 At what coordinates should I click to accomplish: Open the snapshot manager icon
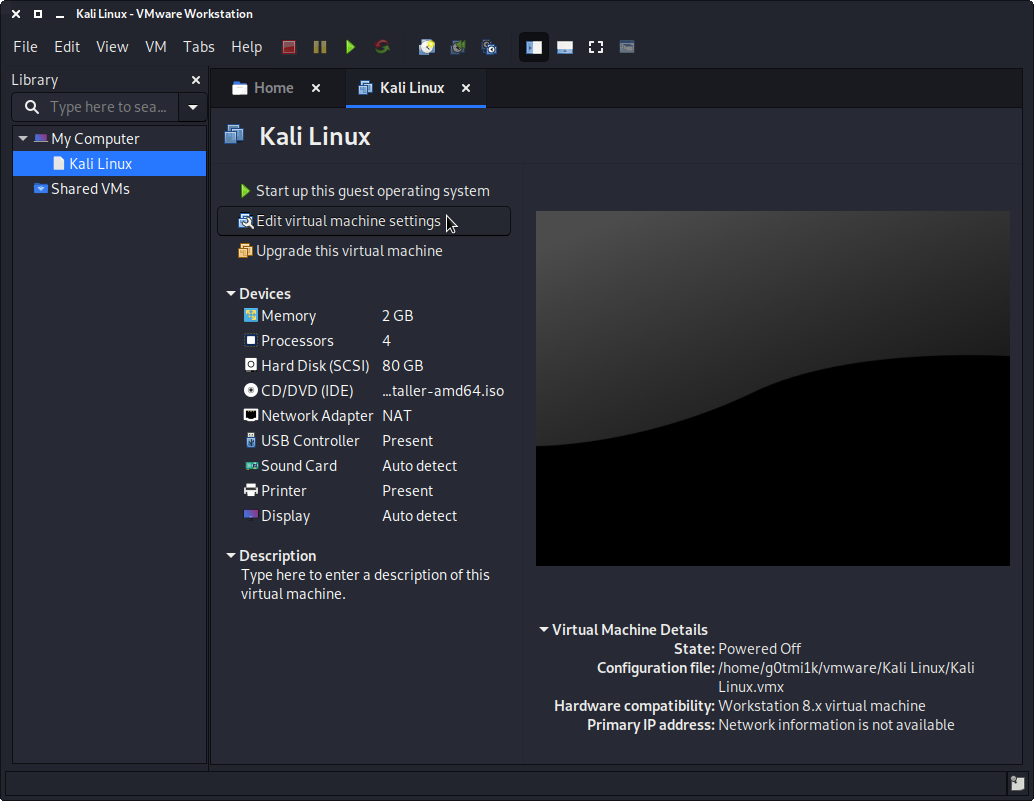[489, 47]
